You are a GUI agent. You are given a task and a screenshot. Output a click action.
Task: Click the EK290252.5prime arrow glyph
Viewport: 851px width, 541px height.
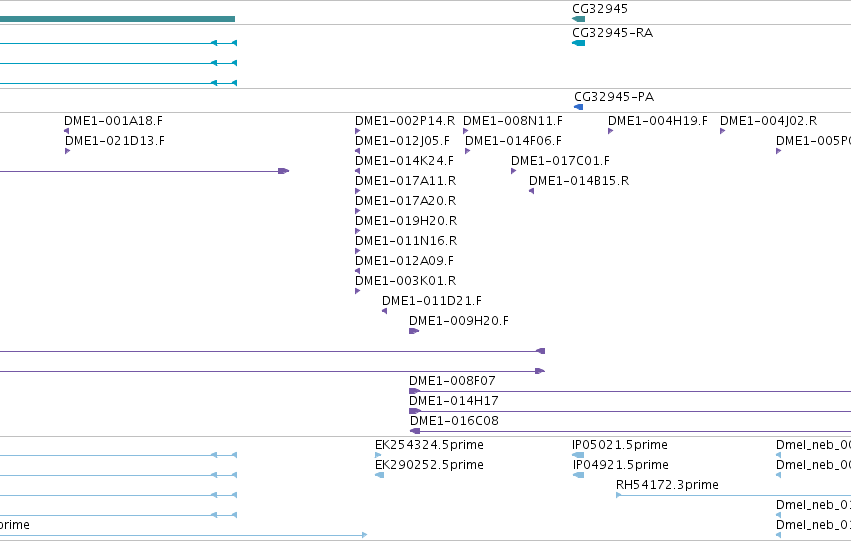[379, 475]
